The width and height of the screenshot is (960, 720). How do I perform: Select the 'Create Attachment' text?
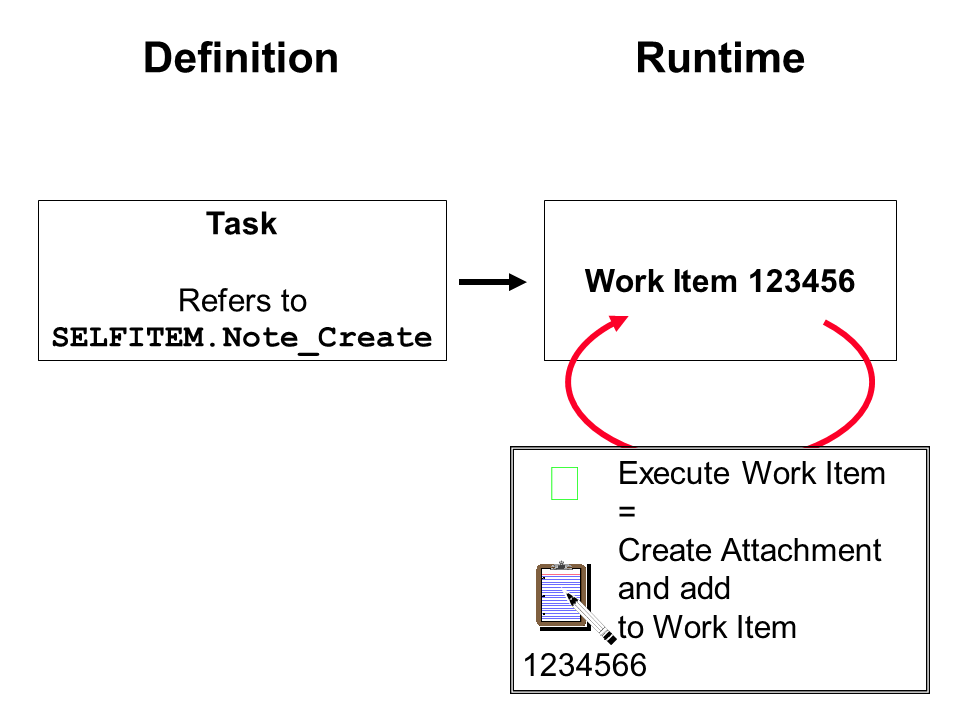pos(749,550)
